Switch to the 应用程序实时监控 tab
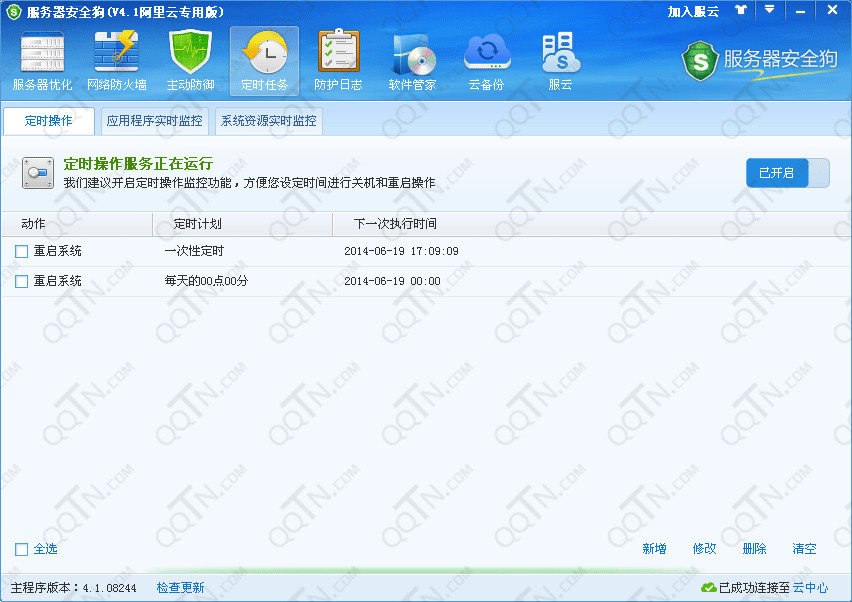 pyautogui.click(x=154, y=121)
